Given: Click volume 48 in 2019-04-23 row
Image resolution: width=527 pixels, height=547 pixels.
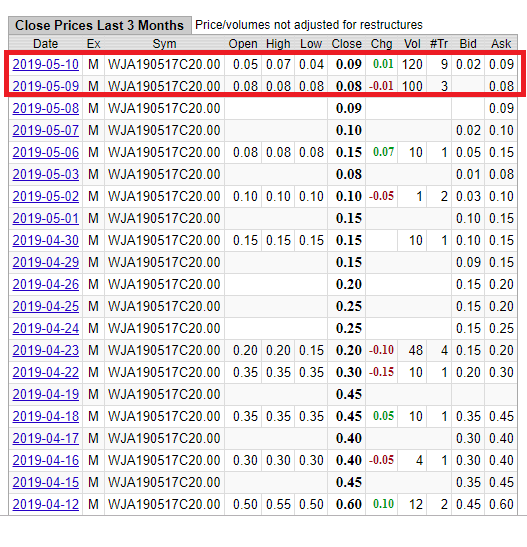Looking at the screenshot, I should [416, 350].
